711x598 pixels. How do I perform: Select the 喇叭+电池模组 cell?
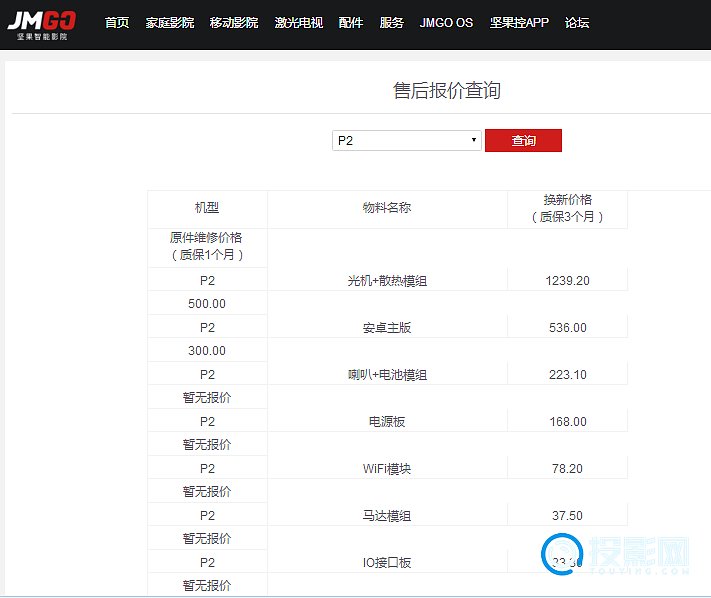pos(387,375)
